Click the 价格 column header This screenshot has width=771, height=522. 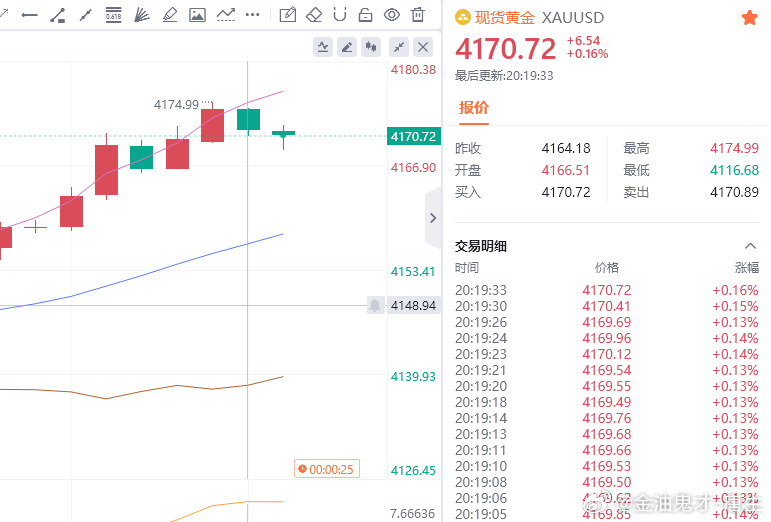[607, 268]
